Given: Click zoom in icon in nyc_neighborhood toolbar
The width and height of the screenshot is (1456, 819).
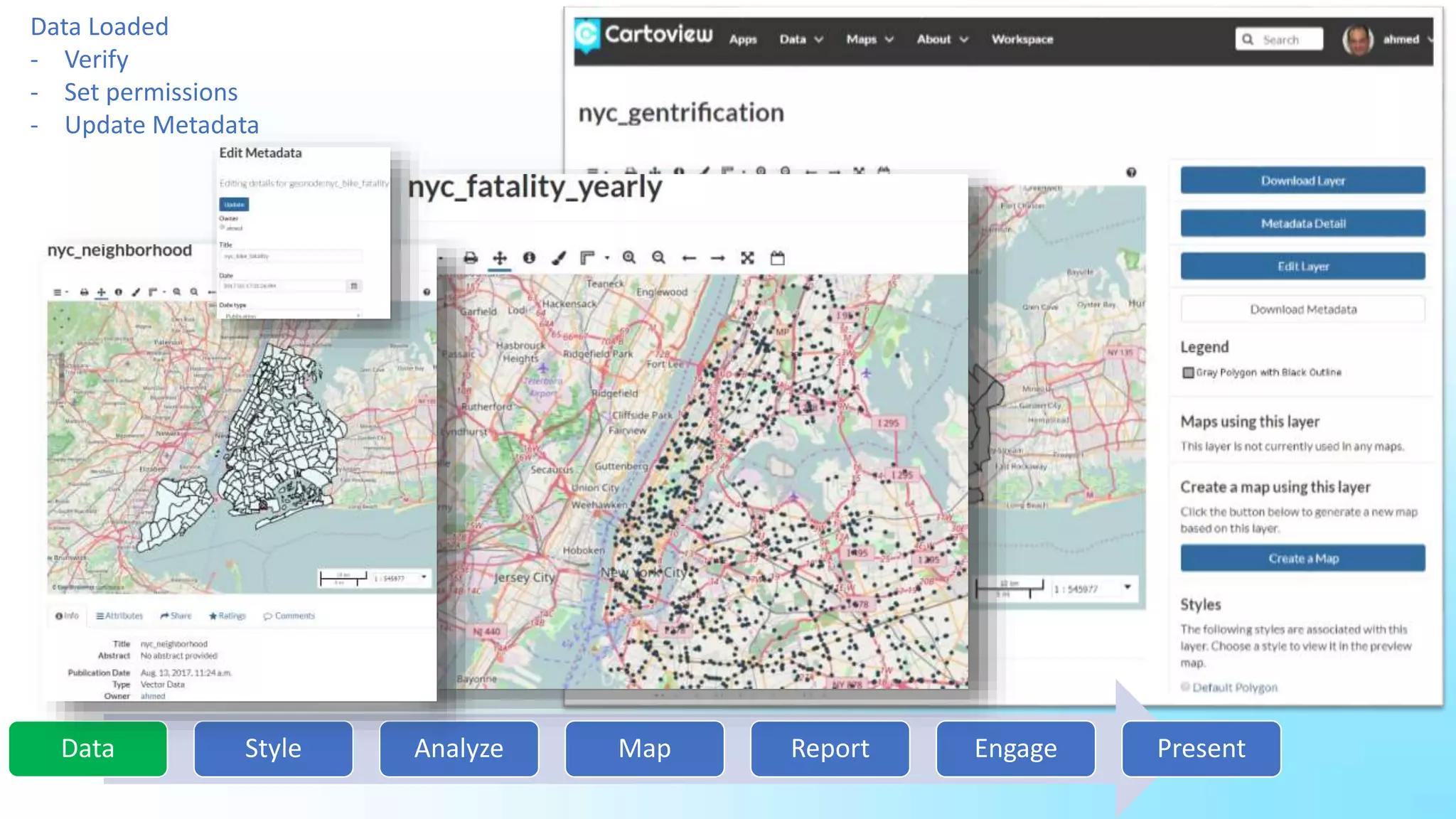Looking at the screenshot, I should pos(177,292).
